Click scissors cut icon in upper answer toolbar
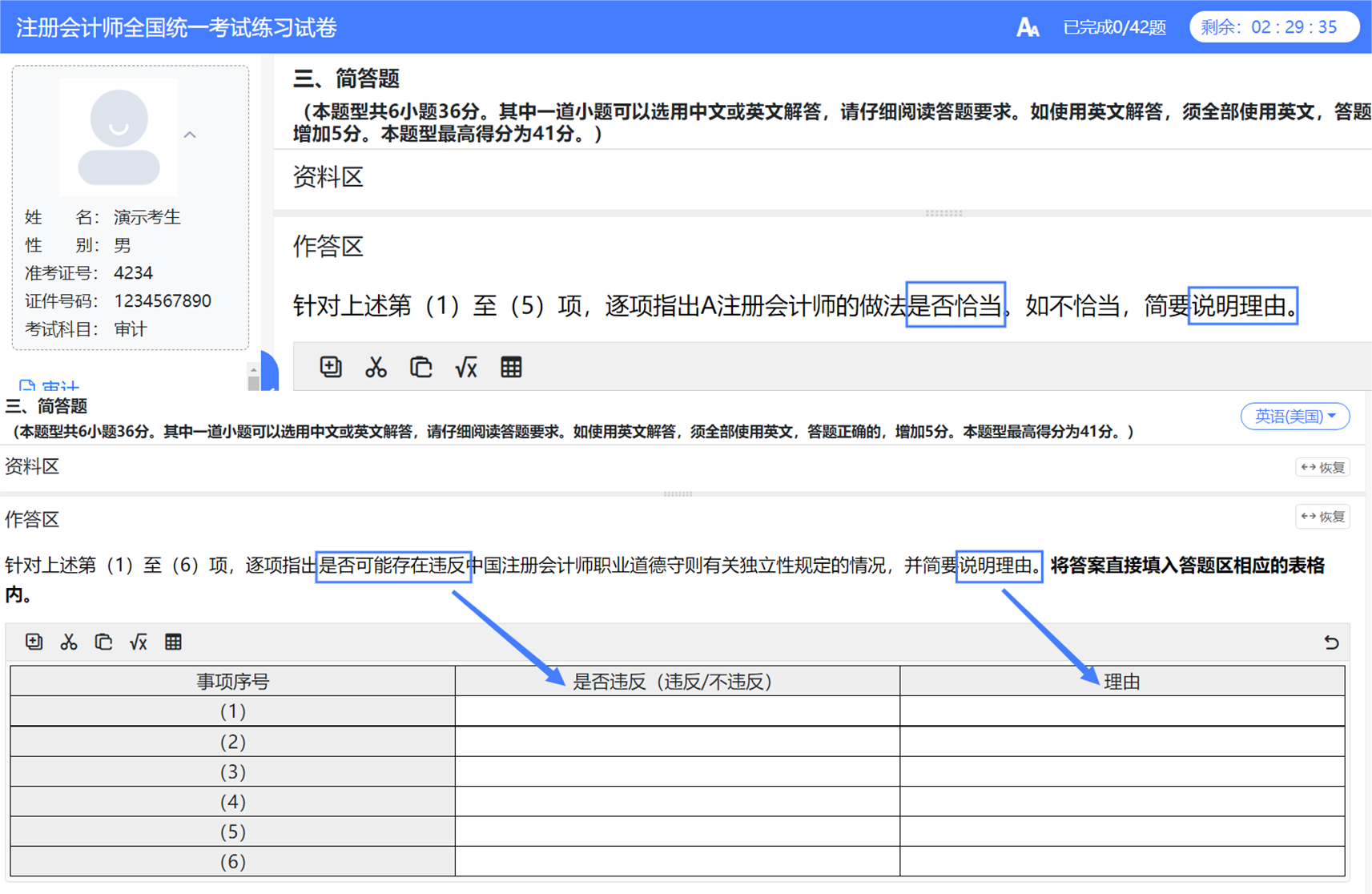 click(x=376, y=368)
